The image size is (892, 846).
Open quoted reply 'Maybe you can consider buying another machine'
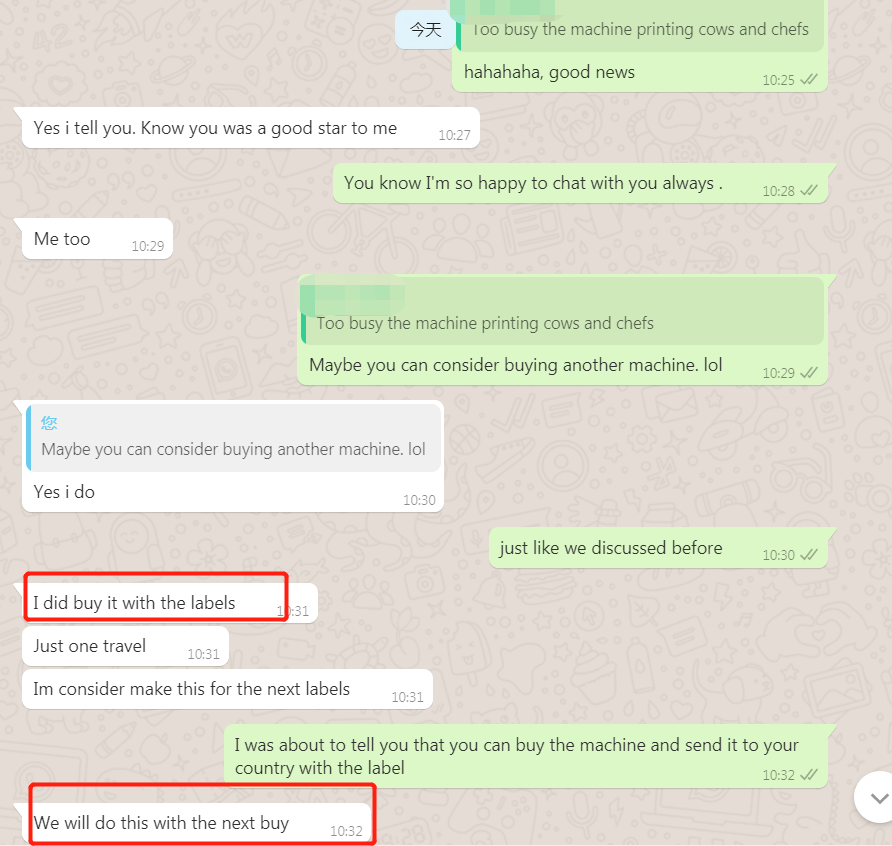point(234,438)
